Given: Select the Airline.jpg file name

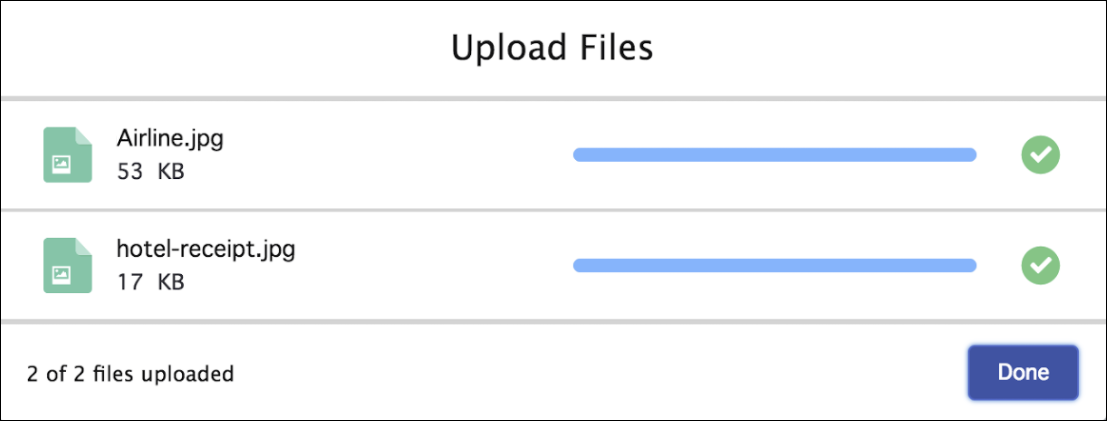Looking at the screenshot, I should [x=170, y=138].
